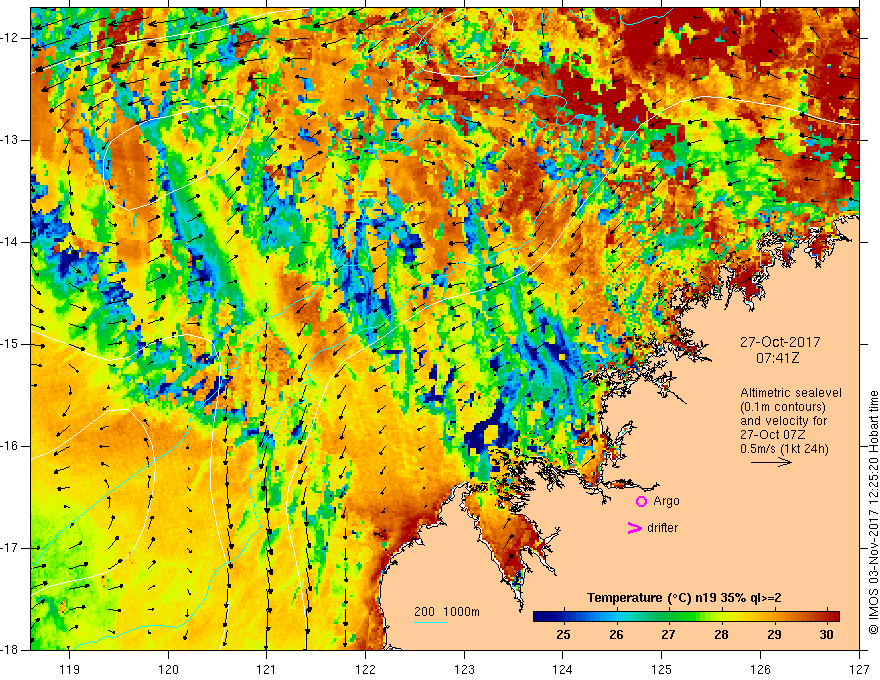Image resolution: width=880 pixels, height=680 pixels.
Task: Click the temperature color bar at 28
Action: click(x=721, y=617)
